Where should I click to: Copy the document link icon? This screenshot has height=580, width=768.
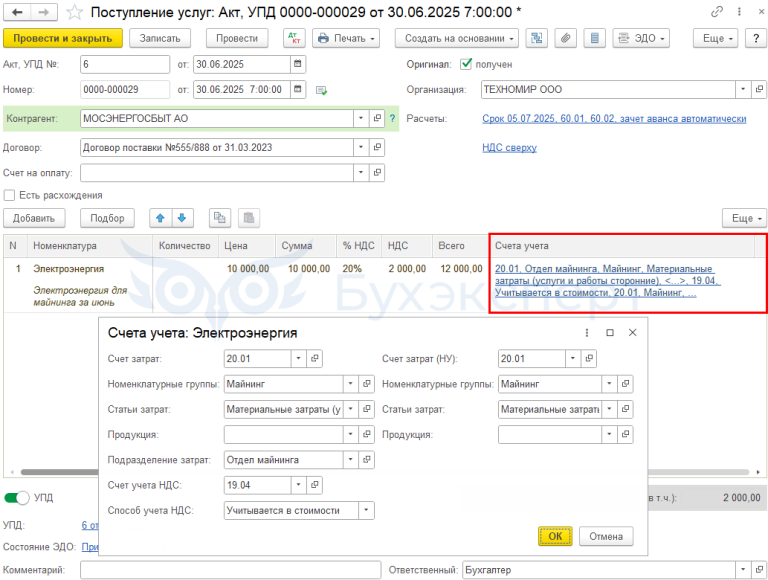click(x=717, y=12)
